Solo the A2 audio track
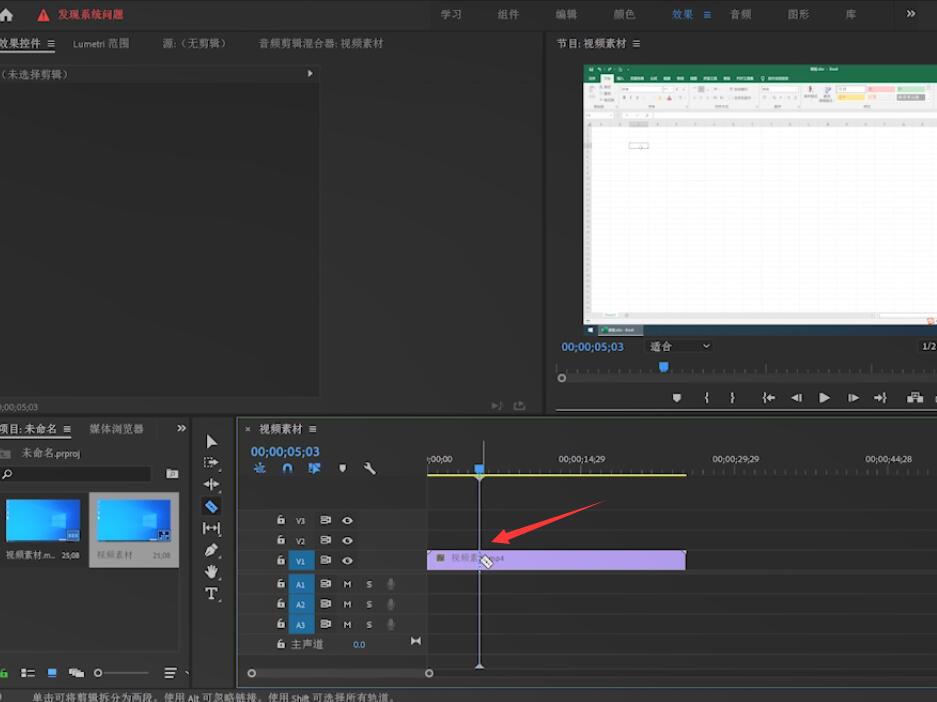The image size is (937, 702). (369, 605)
